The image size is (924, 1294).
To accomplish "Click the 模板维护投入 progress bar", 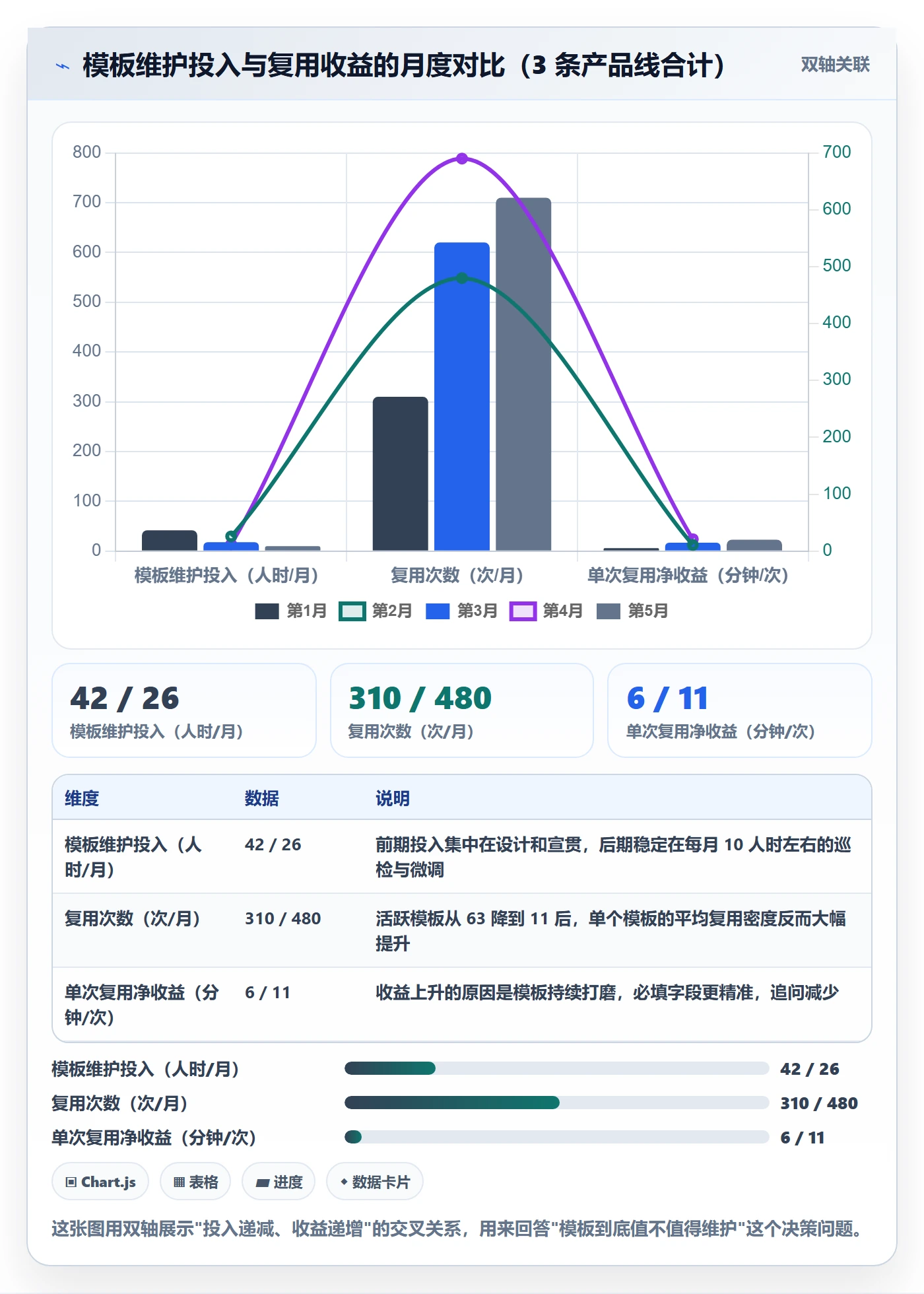I will pos(557,1068).
